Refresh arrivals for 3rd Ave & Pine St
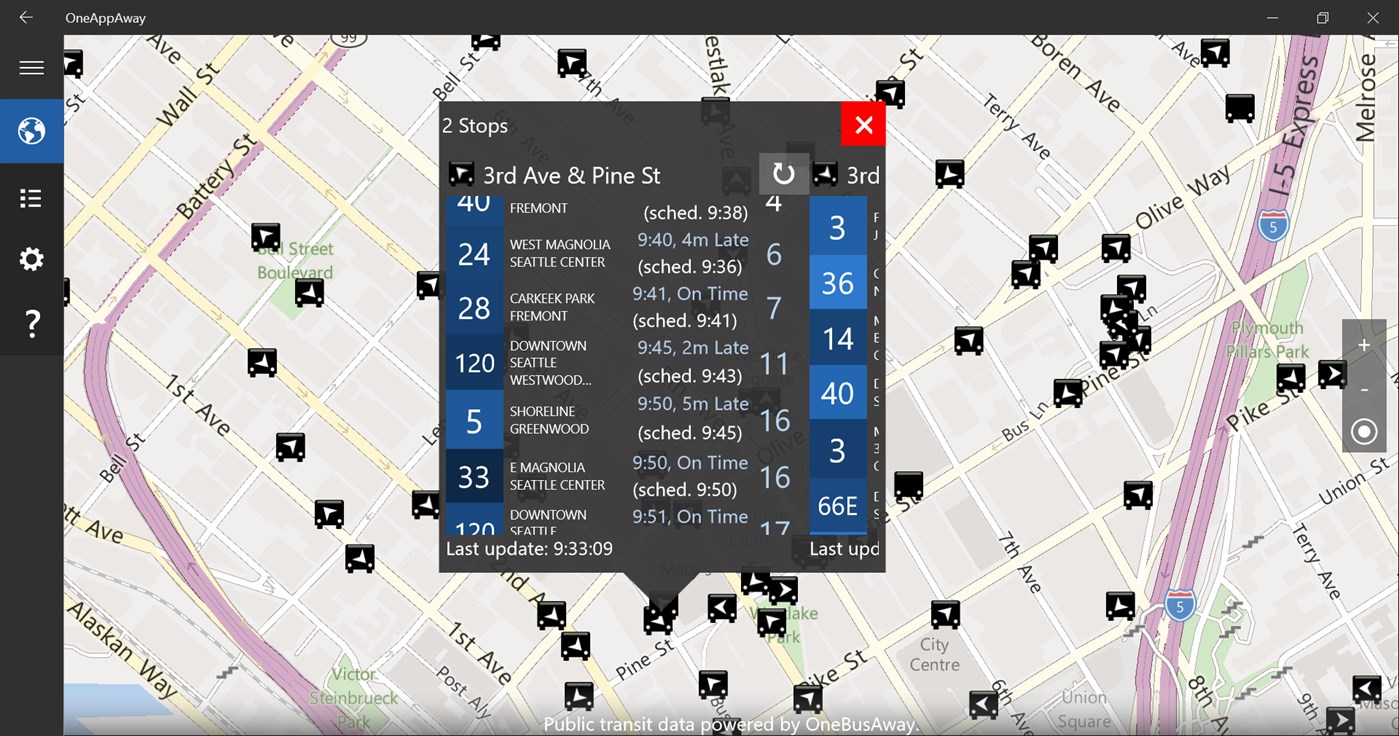Viewport: 1399px width, 736px height. point(784,174)
